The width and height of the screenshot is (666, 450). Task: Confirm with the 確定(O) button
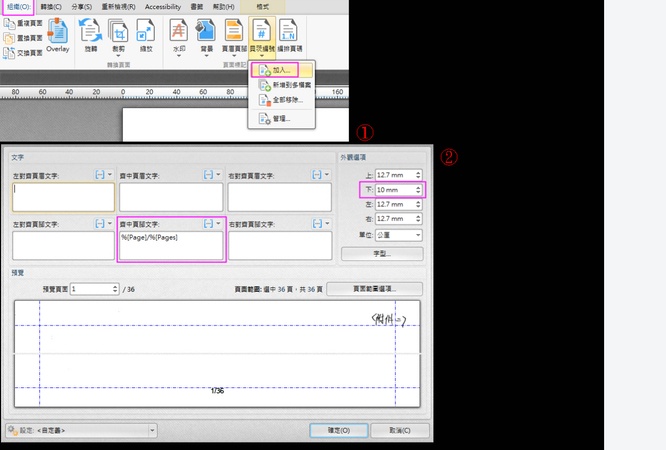pyautogui.click(x=339, y=430)
